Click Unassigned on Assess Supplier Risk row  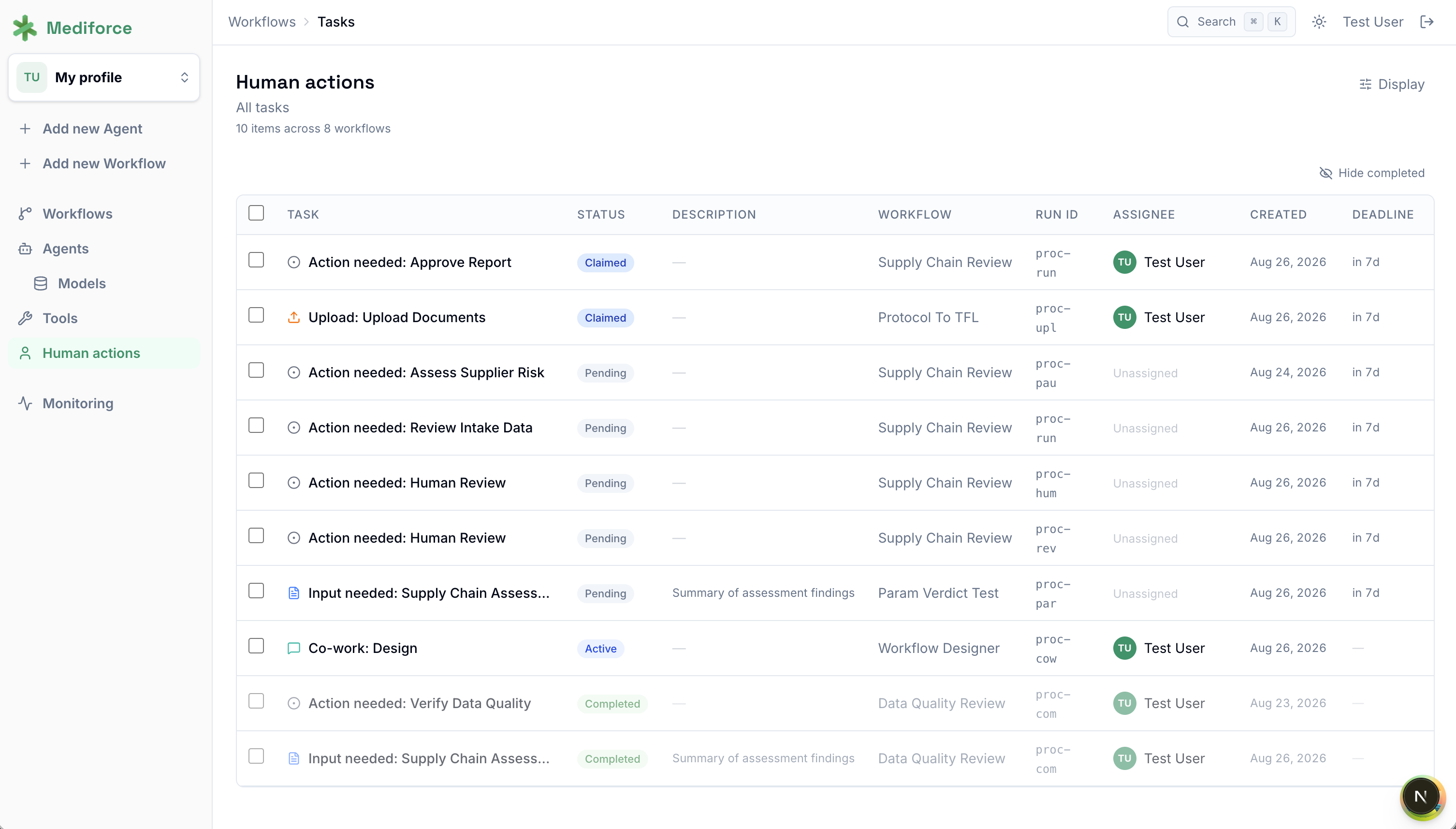tap(1145, 373)
